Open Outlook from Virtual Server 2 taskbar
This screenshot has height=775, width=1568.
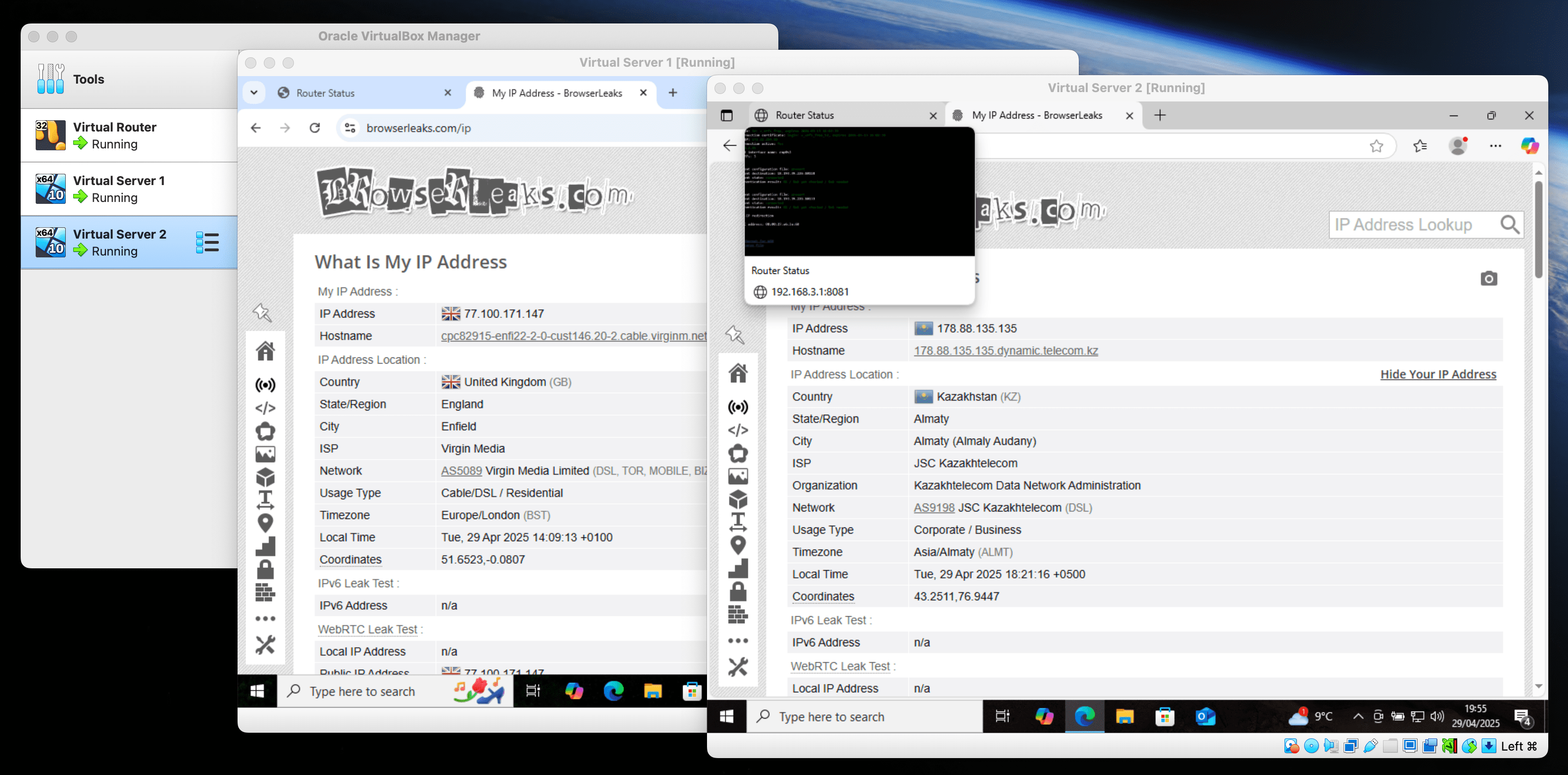(1205, 717)
